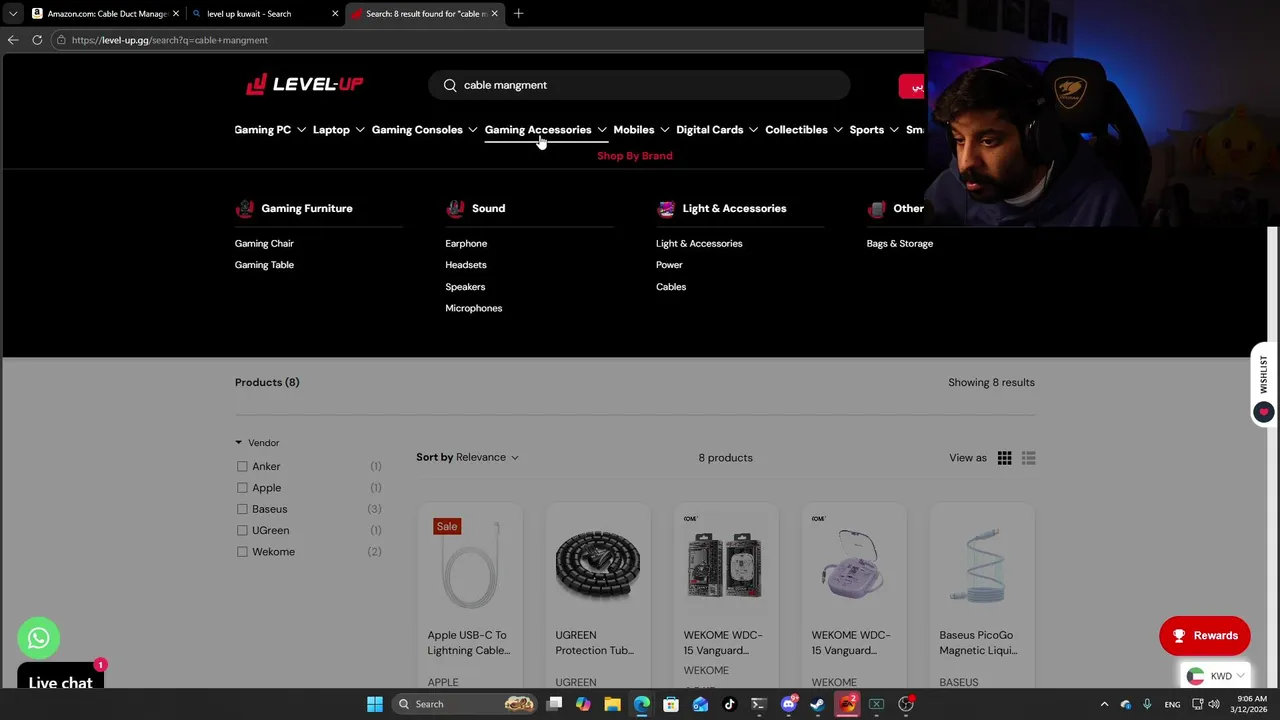Click the Light & Accessories category icon

(x=666, y=208)
